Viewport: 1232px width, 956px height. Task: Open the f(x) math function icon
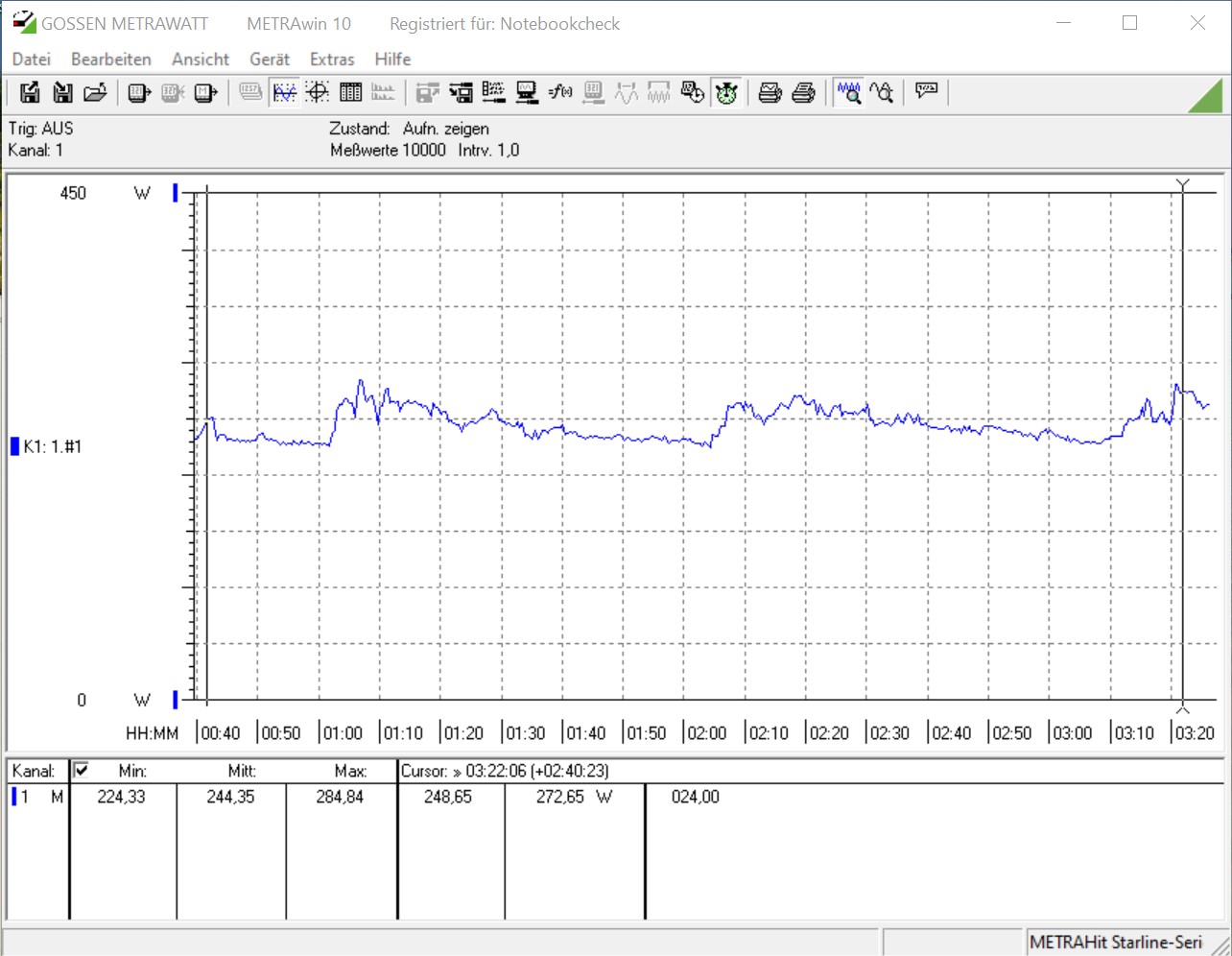pyautogui.click(x=560, y=92)
